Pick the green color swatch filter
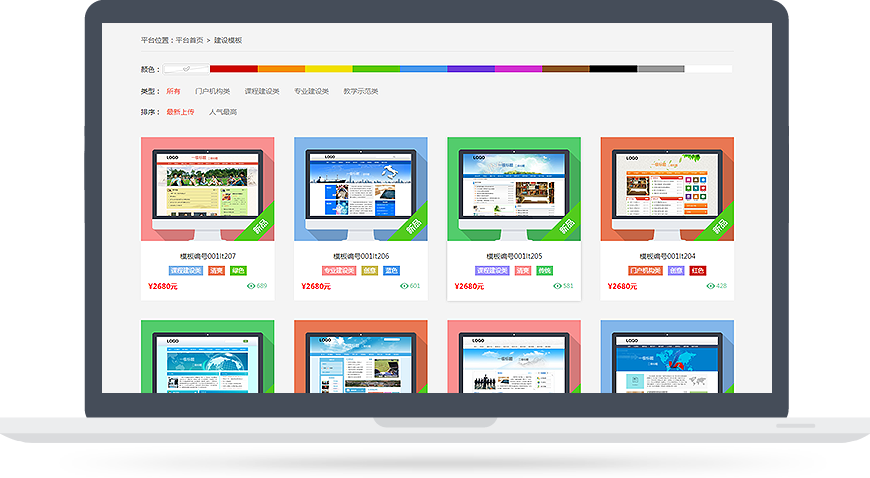Screen dimensions: 870x478 (x=376, y=69)
